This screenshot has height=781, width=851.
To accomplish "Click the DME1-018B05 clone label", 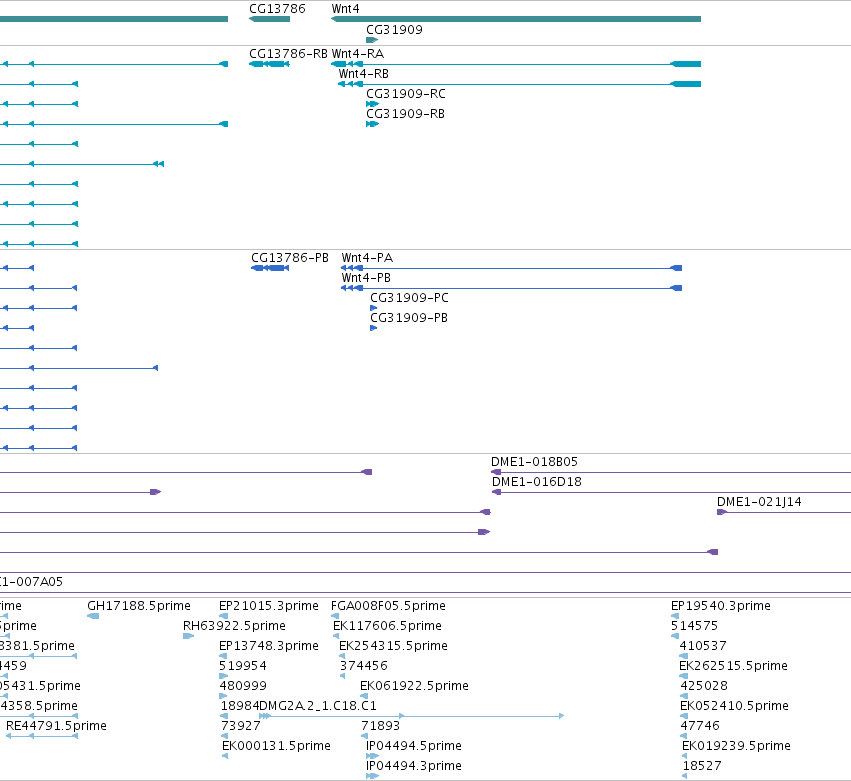I will click(x=535, y=462).
